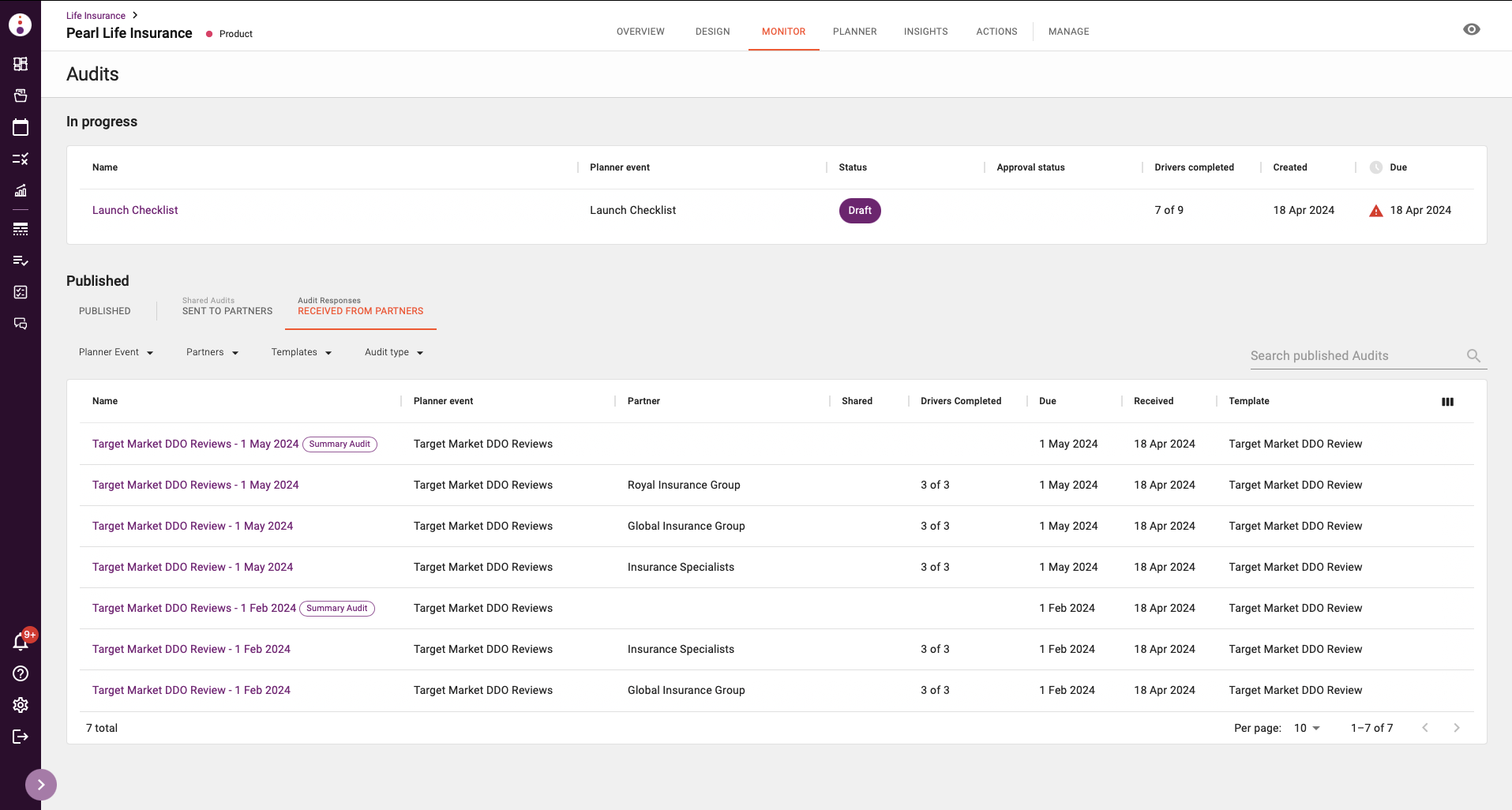Open the Royal Insurance Group 1 May 2024 audit
1512x810 pixels.
pos(195,485)
